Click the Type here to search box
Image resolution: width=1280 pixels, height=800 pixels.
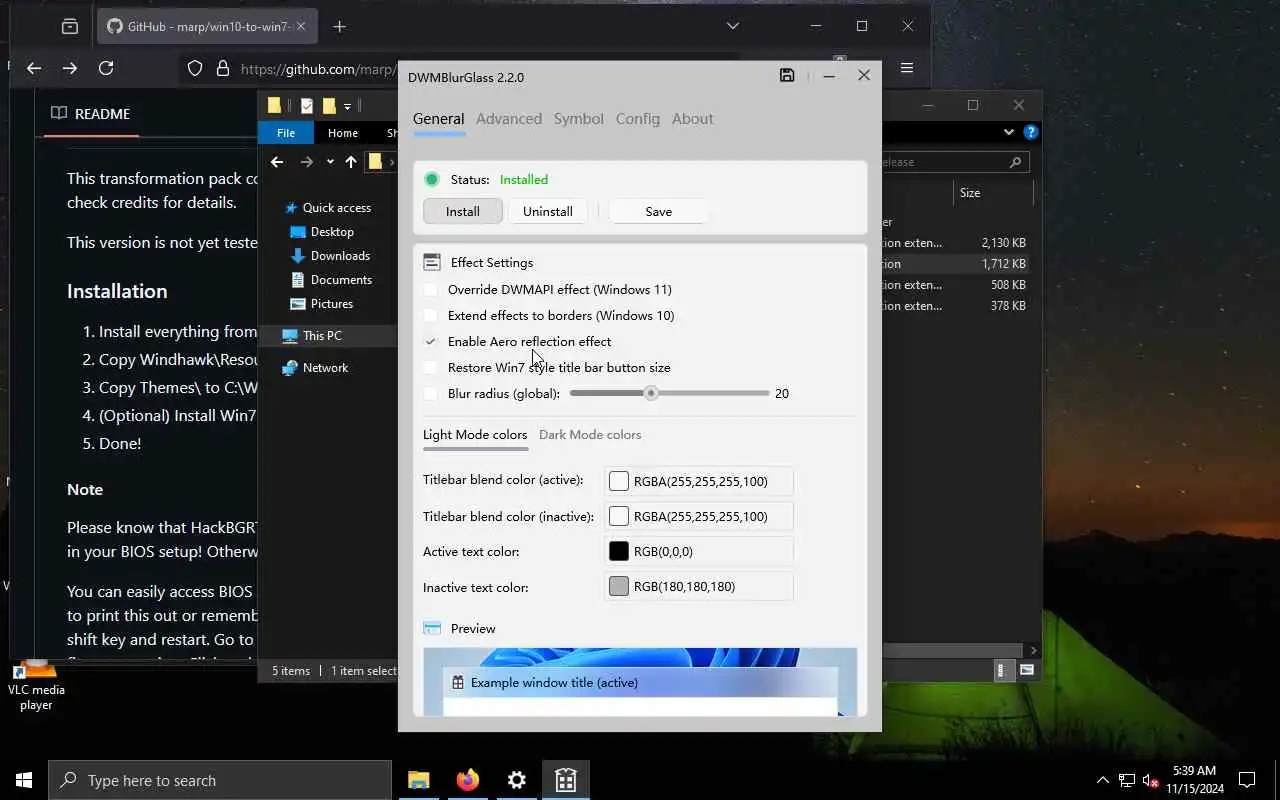220,780
